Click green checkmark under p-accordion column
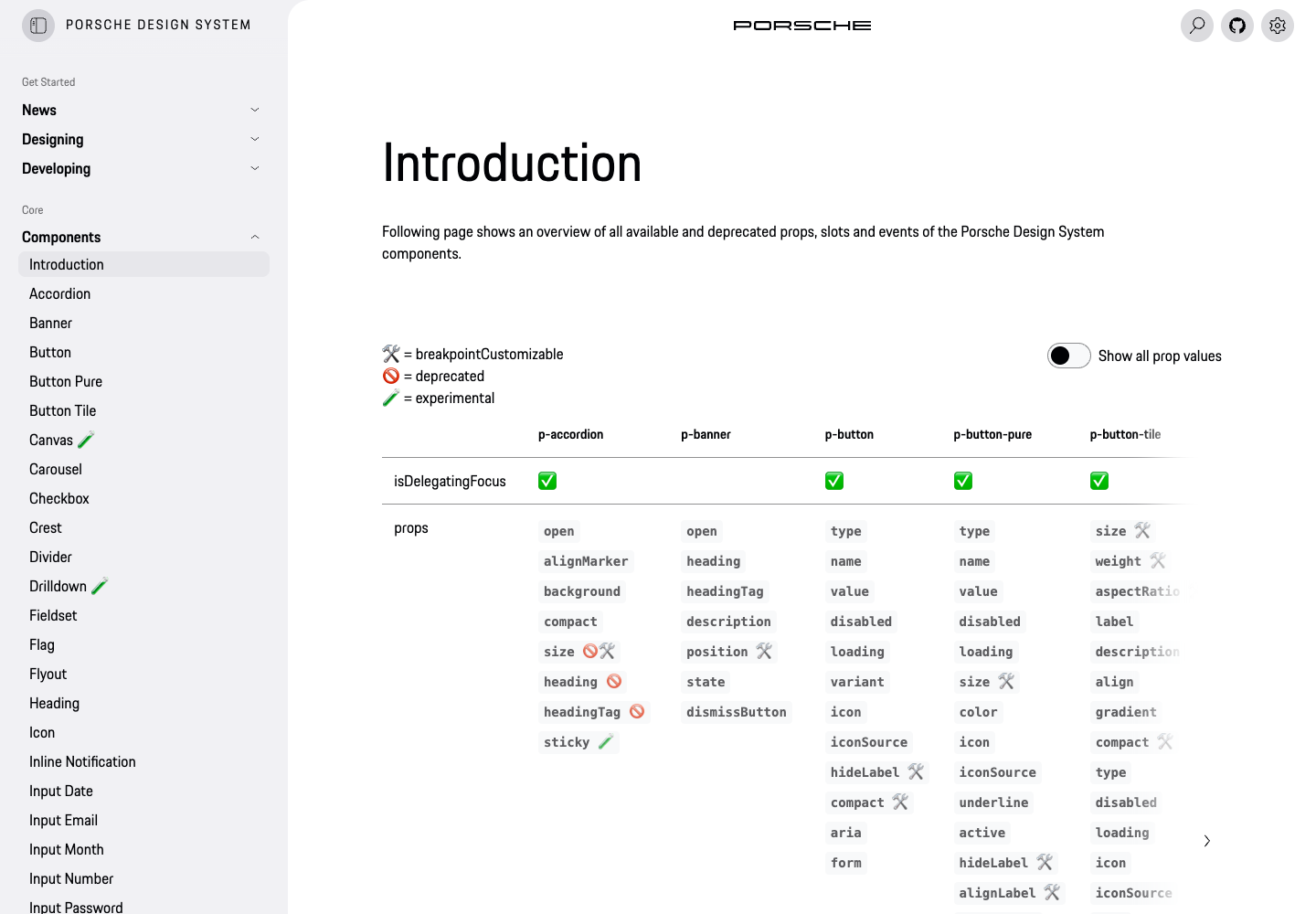Viewport: 1316px width, 914px height. pyautogui.click(x=547, y=481)
